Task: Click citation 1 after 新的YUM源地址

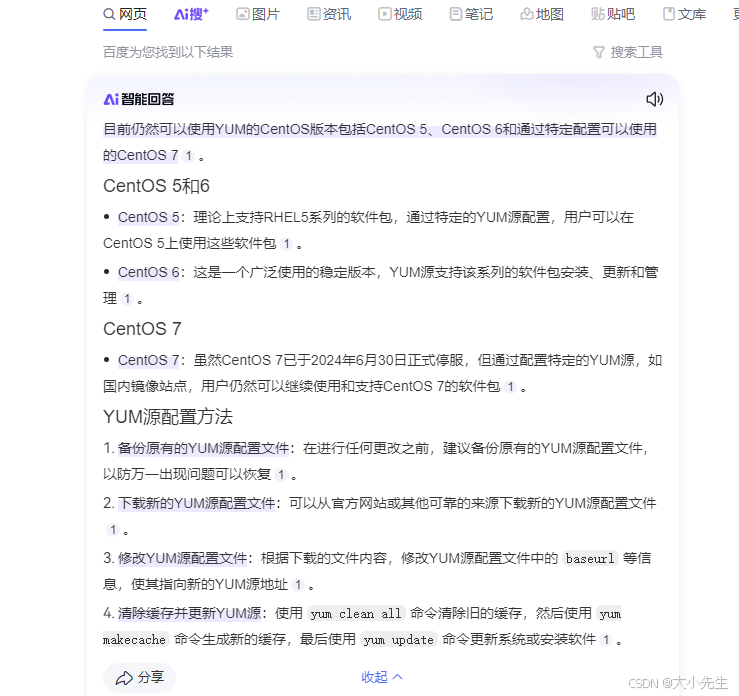Action: (x=298, y=585)
